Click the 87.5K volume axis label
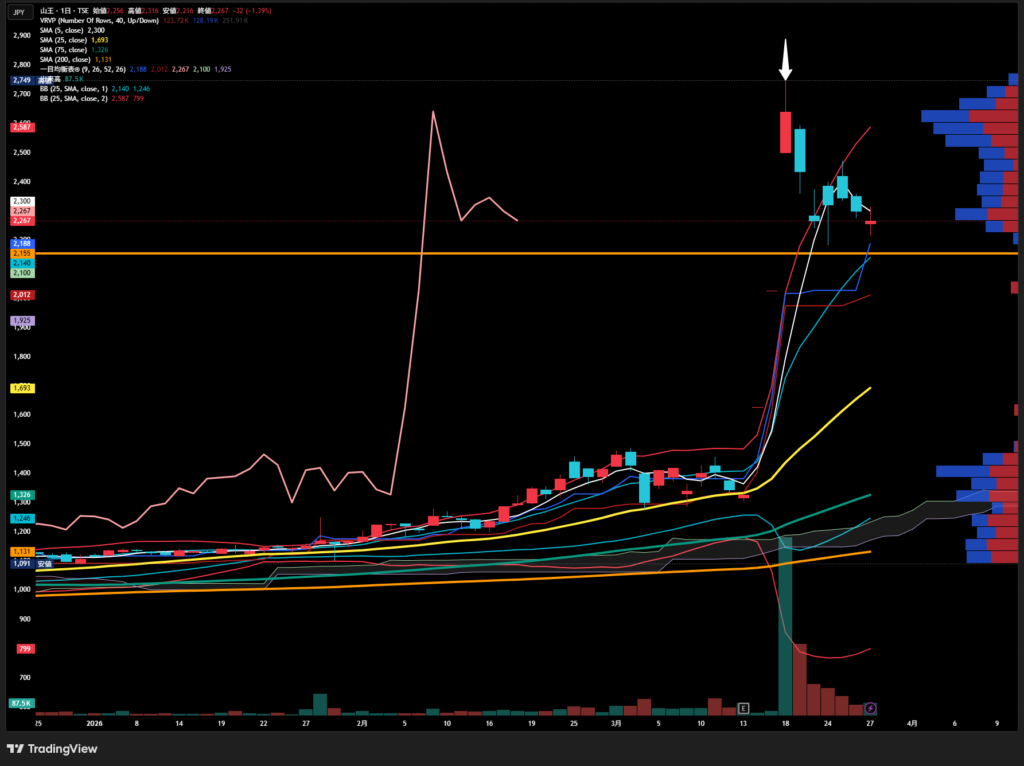1024x766 pixels. point(21,703)
